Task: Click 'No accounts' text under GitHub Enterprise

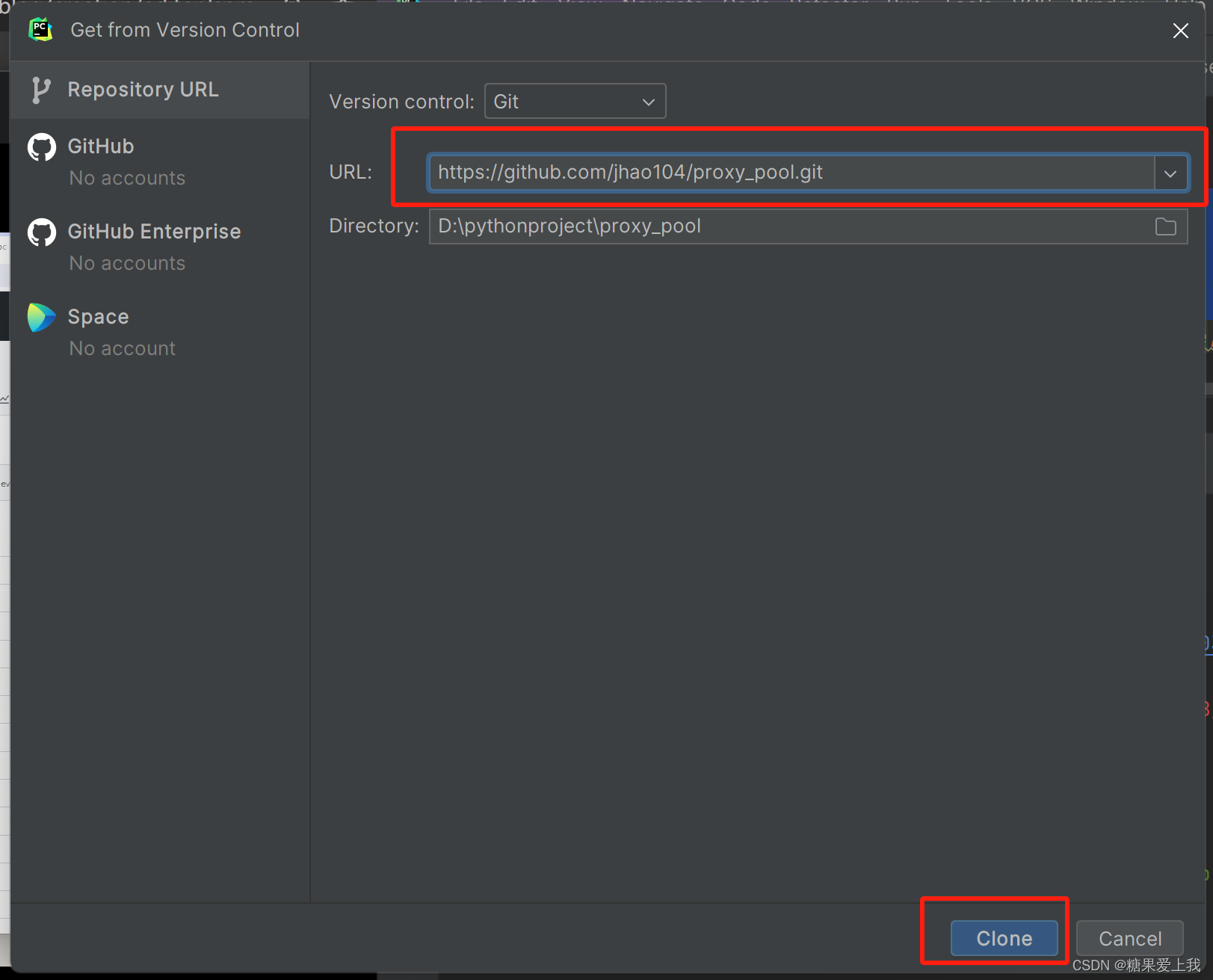Action: click(127, 263)
